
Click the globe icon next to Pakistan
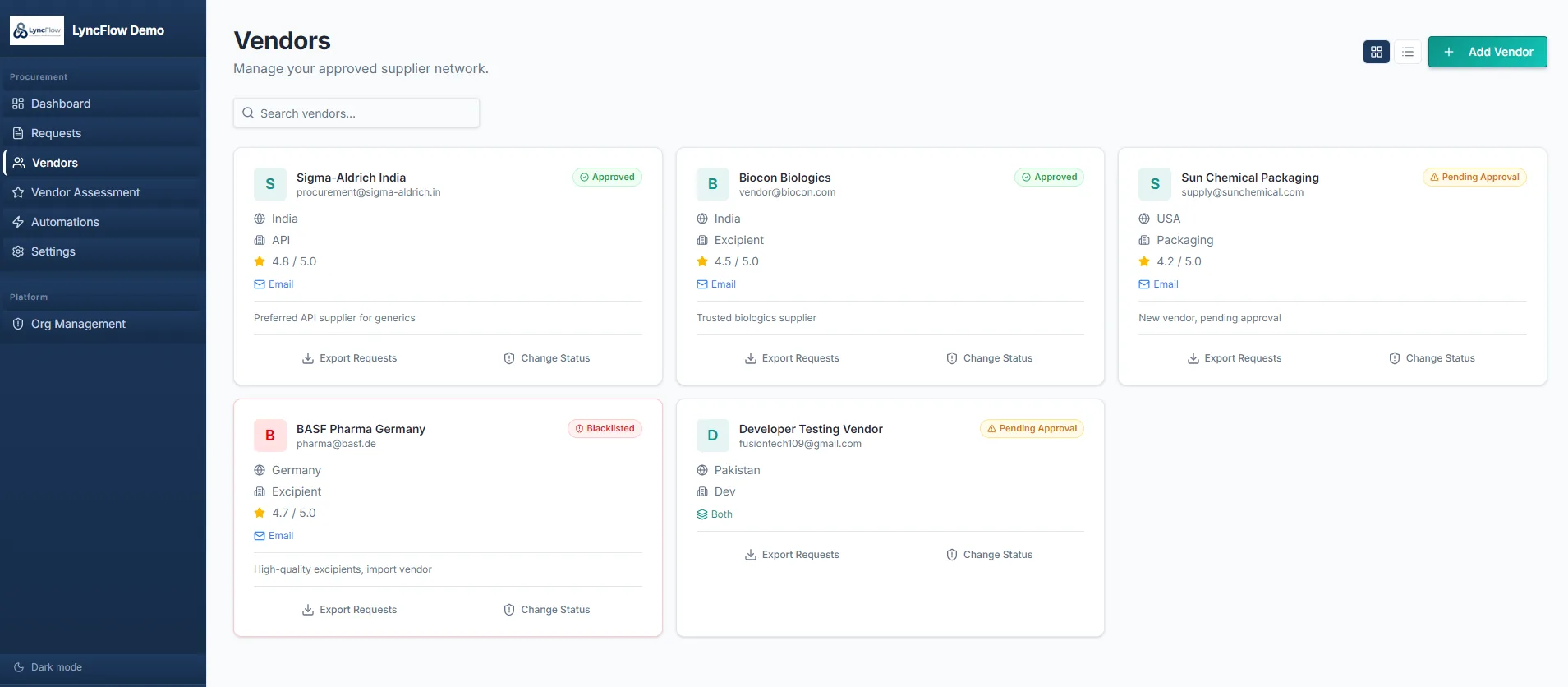tap(702, 470)
